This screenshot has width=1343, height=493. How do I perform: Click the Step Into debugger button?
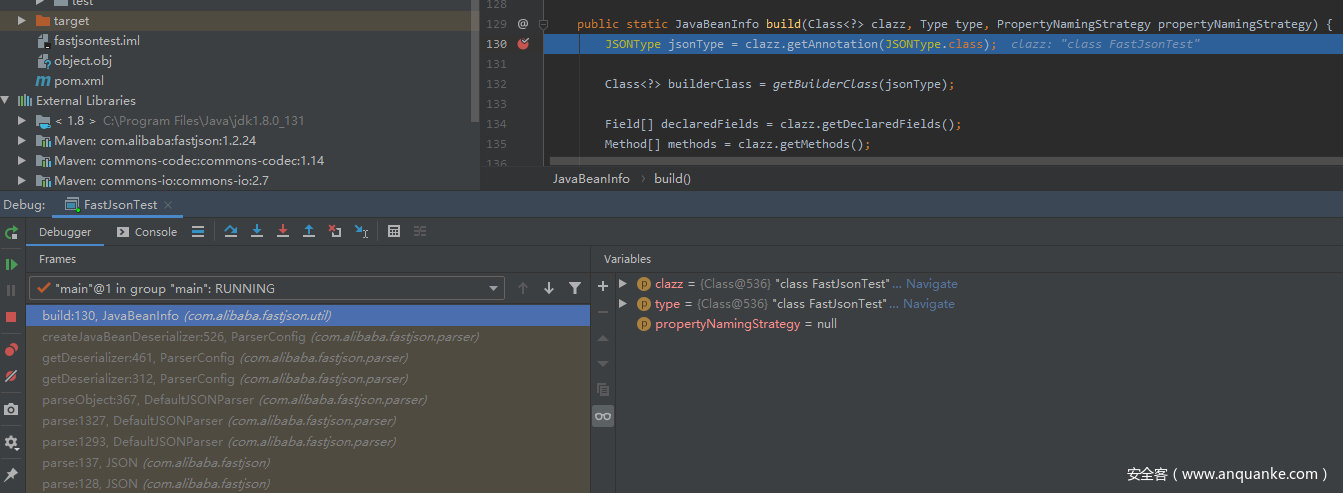pos(257,231)
